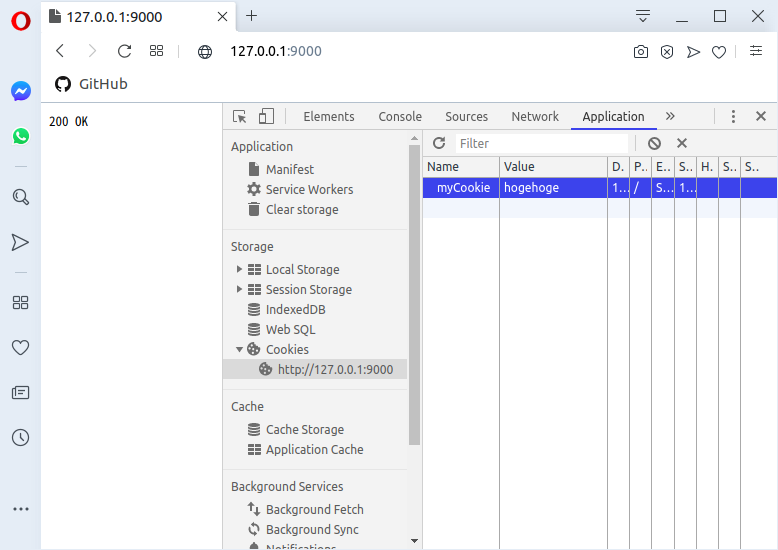
Task: Go back to the previous page
Action: click(x=60, y=51)
